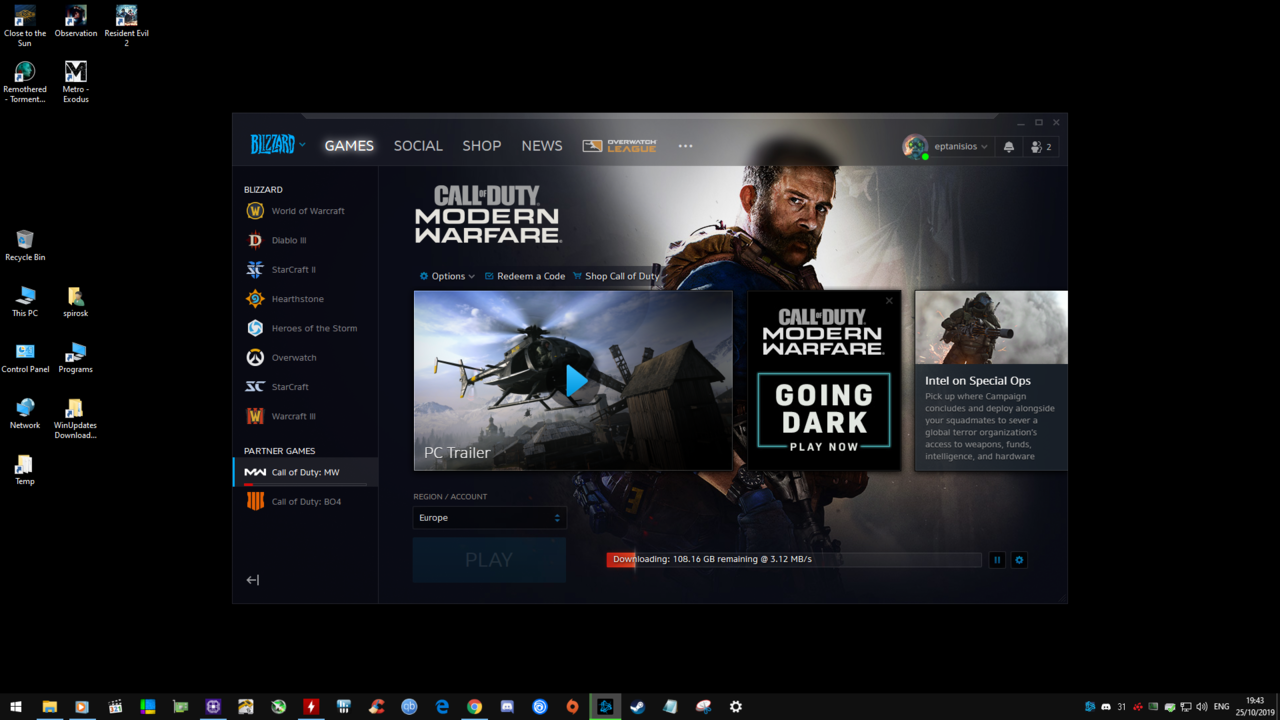Open Microsoft Edge from taskbar
Image resolution: width=1280 pixels, height=720 pixels.
pyautogui.click(x=442, y=706)
